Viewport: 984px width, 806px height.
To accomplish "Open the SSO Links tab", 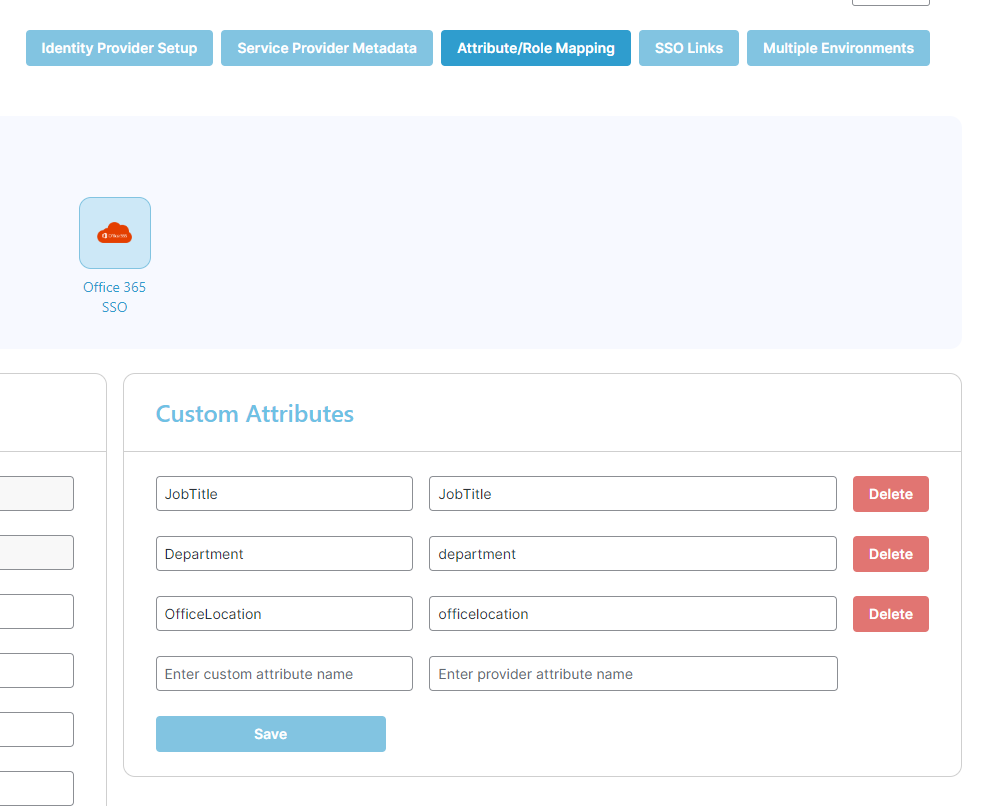I will [688, 47].
